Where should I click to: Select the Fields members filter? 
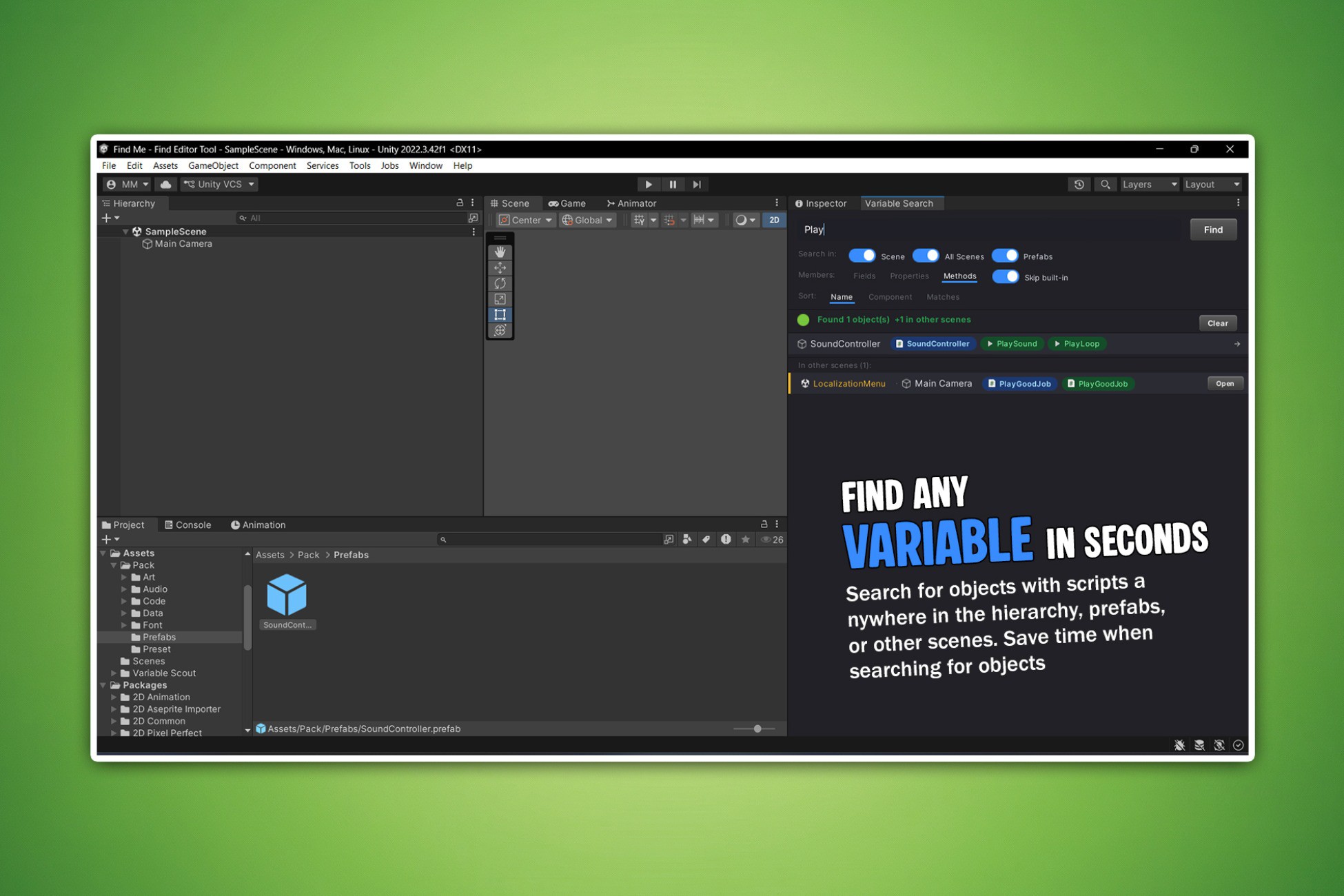864,276
